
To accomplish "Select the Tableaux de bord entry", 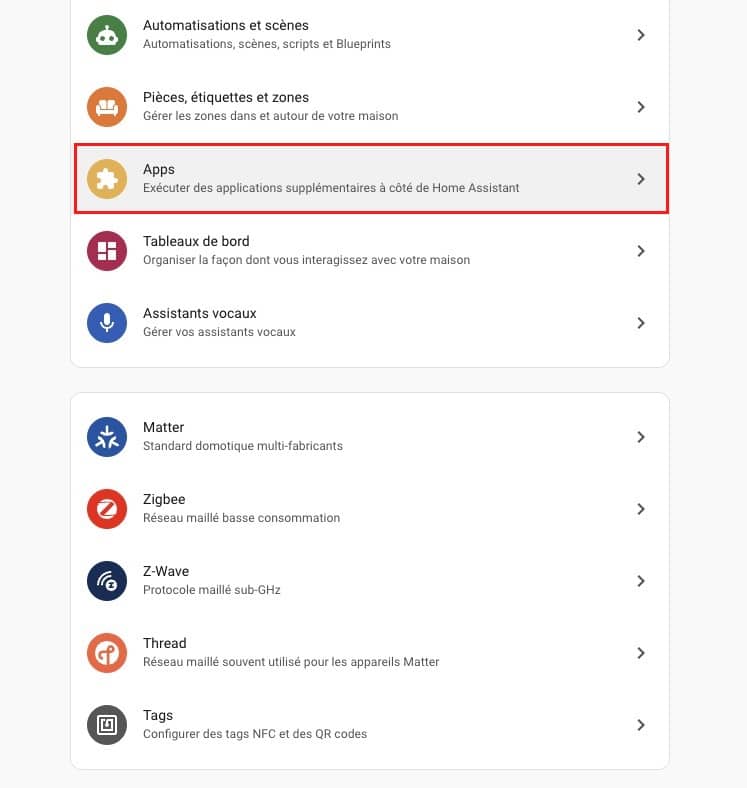I will click(x=196, y=242).
